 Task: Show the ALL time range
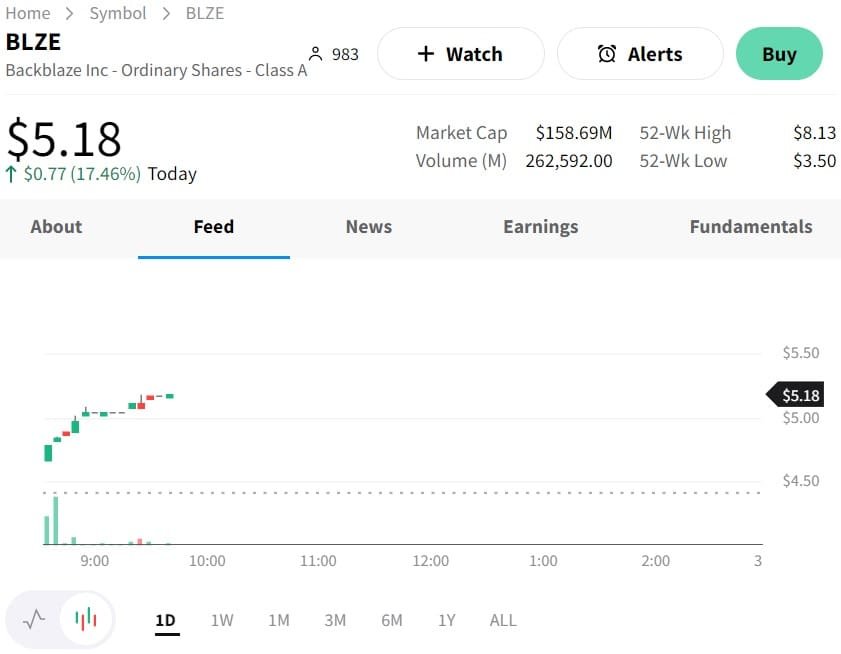click(503, 620)
